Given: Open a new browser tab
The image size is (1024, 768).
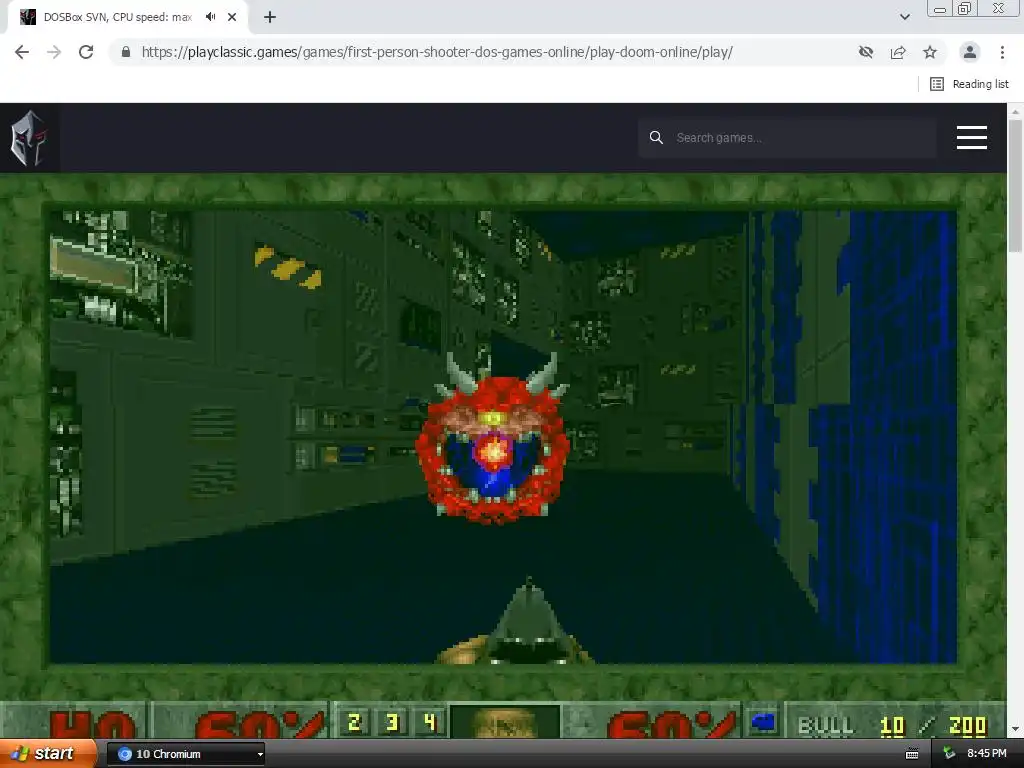Looking at the screenshot, I should tap(270, 18).
